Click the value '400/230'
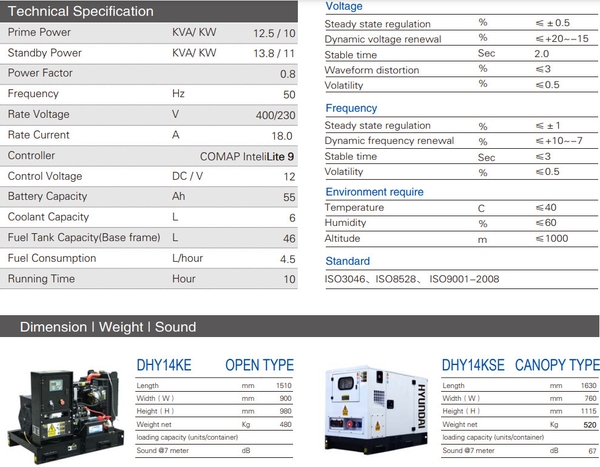 [x=275, y=115]
